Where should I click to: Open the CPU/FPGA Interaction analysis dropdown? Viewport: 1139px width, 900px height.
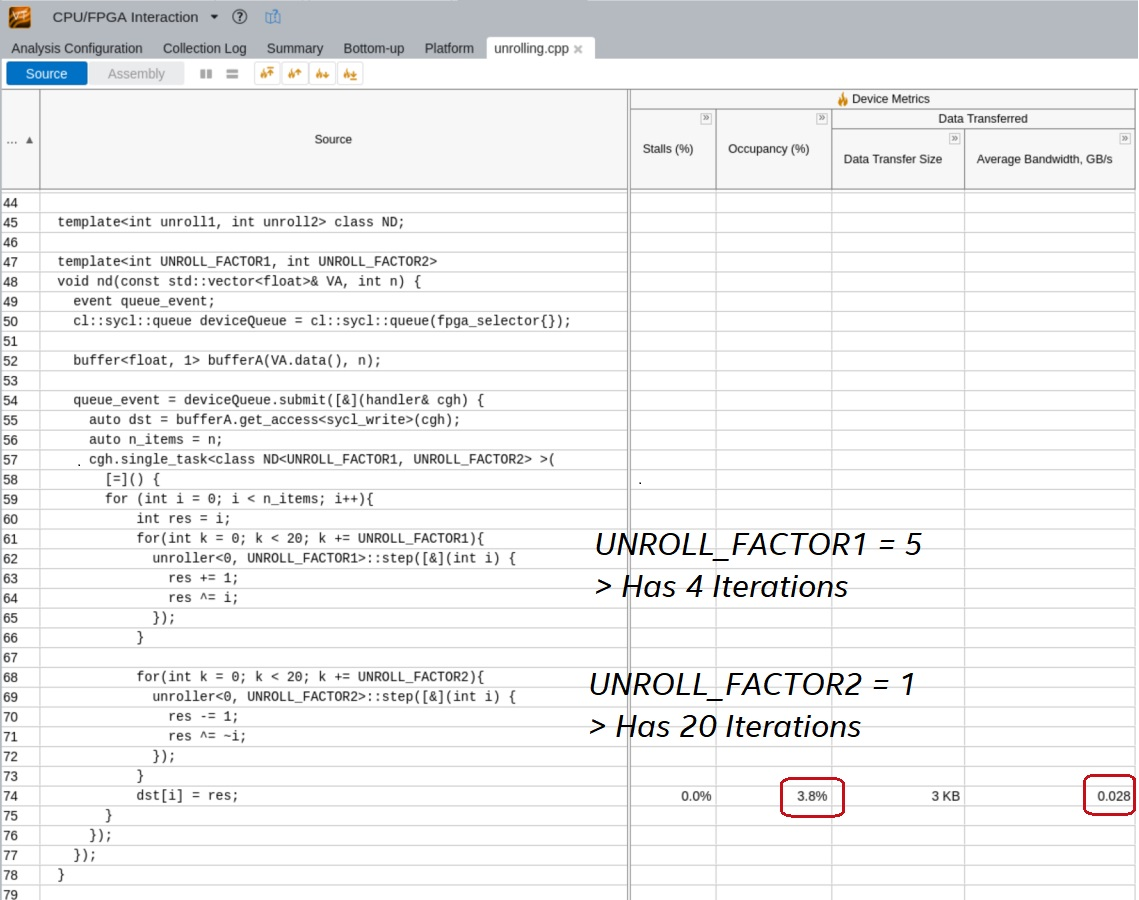point(214,17)
